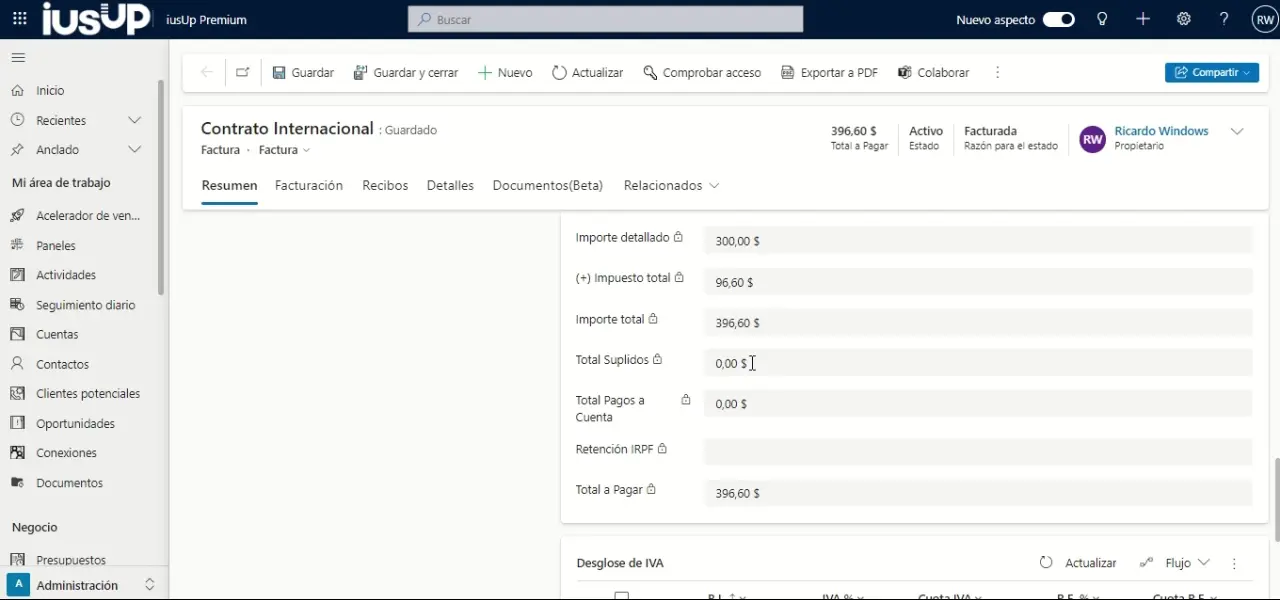
Task: Expand the Recientes section
Action: [x=134, y=120]
